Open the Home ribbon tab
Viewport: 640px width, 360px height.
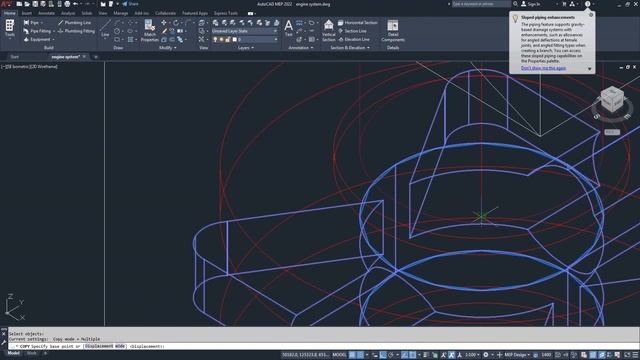pos(9,13)
